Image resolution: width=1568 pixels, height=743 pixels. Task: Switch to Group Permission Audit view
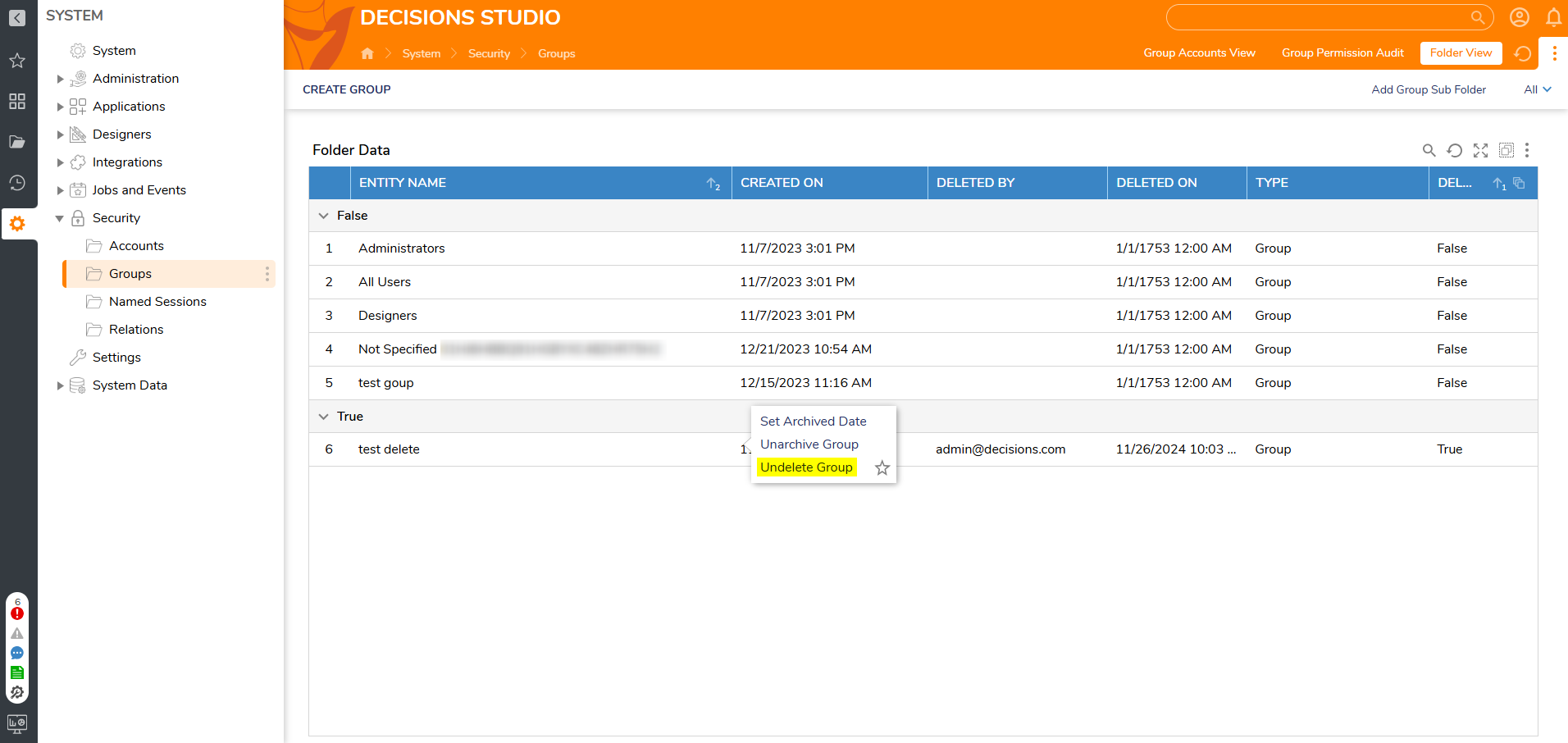click(x=1342, y=52)
